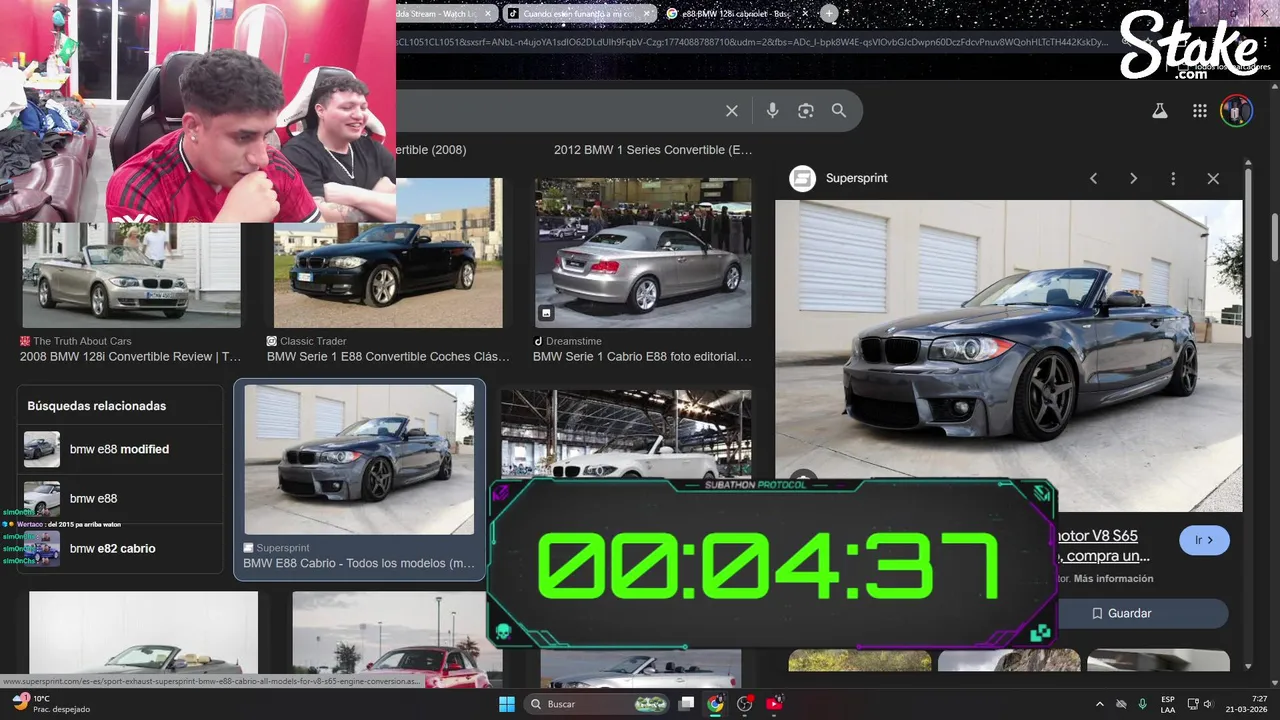Click the 'Búsquedas relacionadas' heading
This screenshot has height=720, width=1280.
[97, 406]
